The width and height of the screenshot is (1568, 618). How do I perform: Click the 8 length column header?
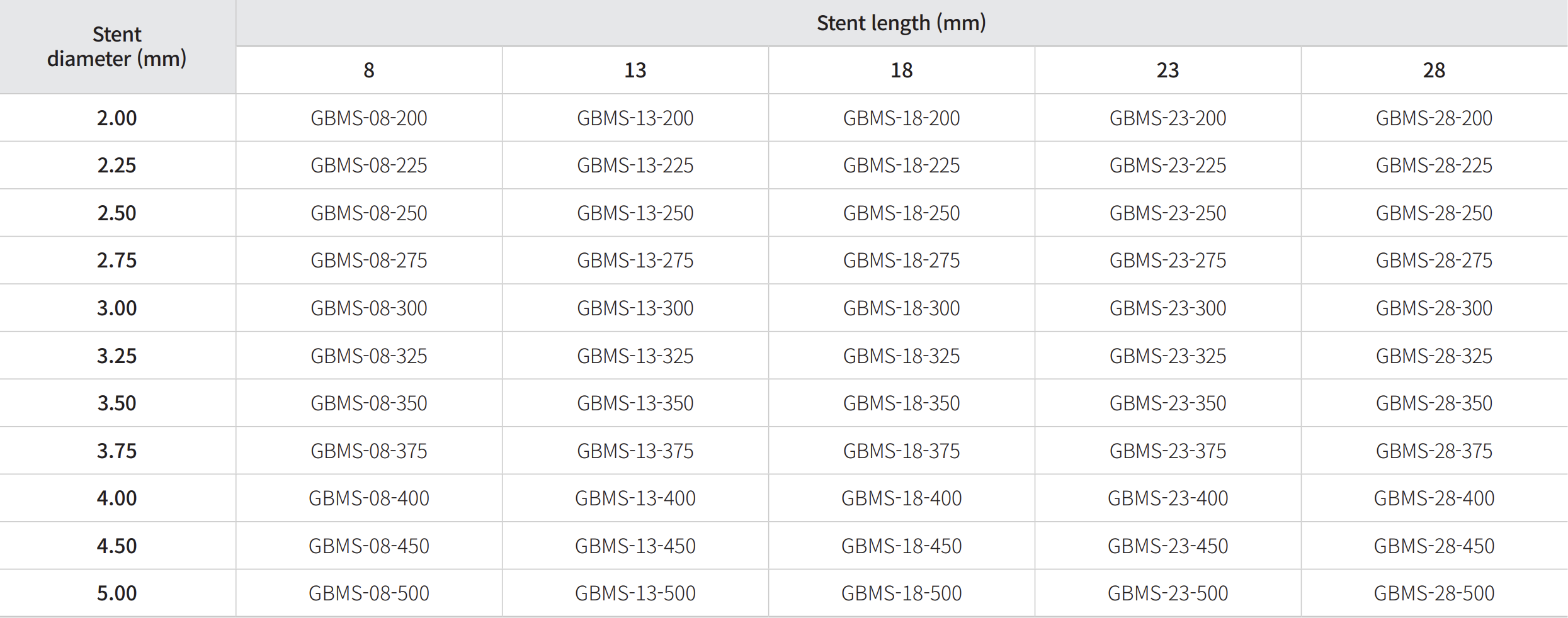click(368, 70)
